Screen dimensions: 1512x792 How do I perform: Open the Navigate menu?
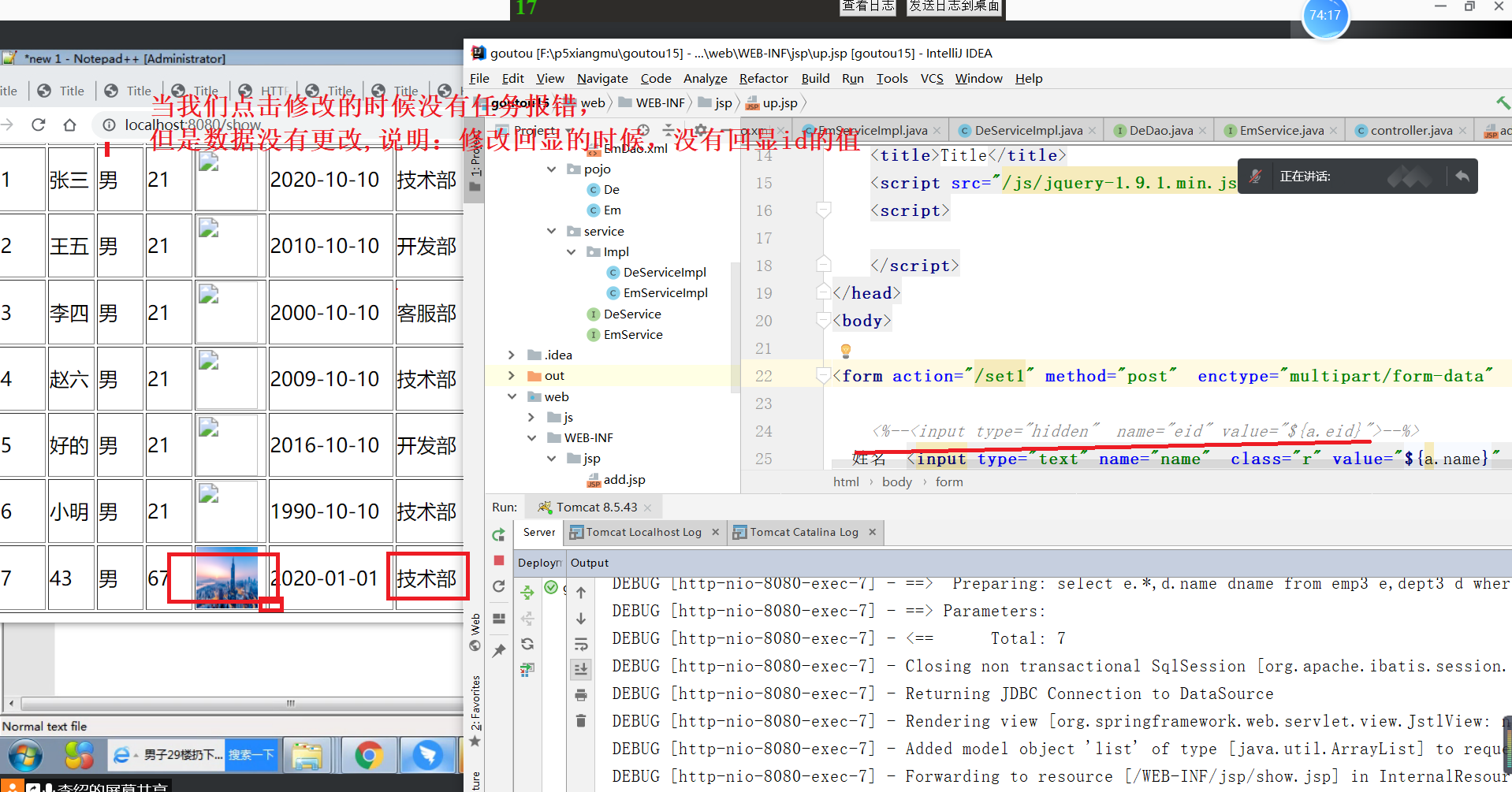(602, 79)
